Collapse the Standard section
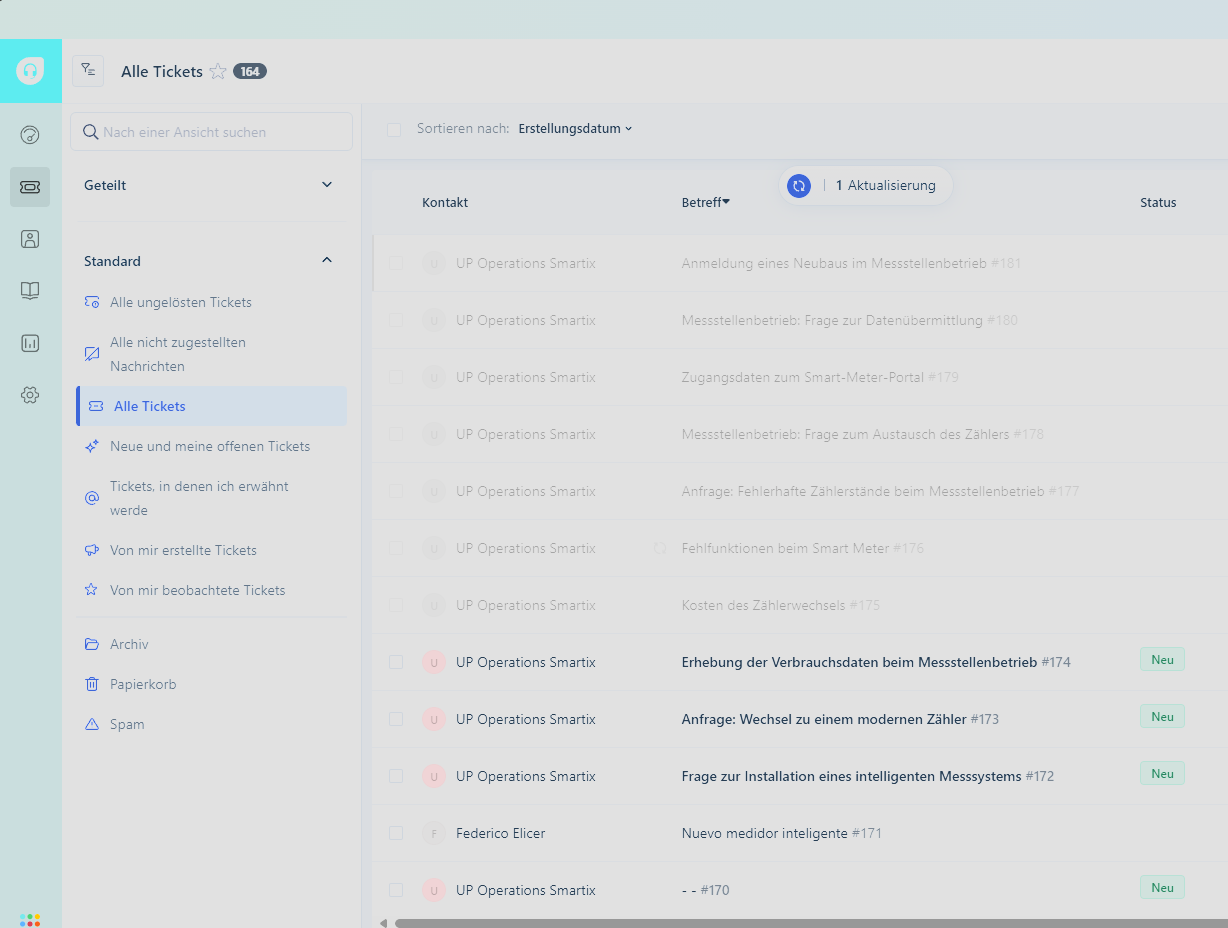 click(x=326, y=261)
